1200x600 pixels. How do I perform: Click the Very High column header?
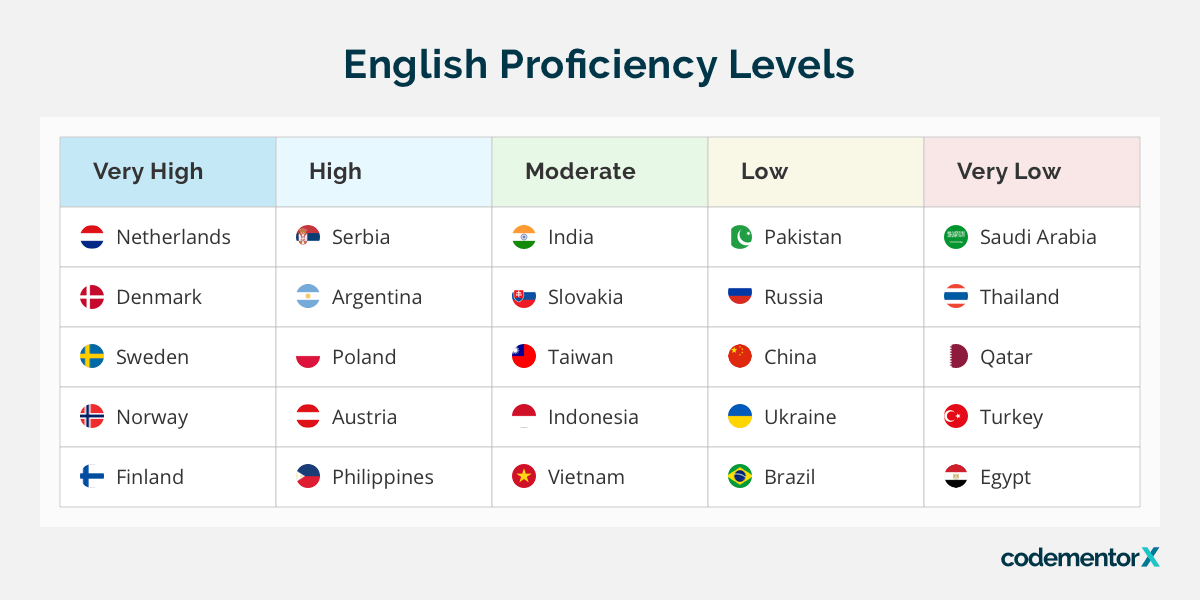point(148,171)
